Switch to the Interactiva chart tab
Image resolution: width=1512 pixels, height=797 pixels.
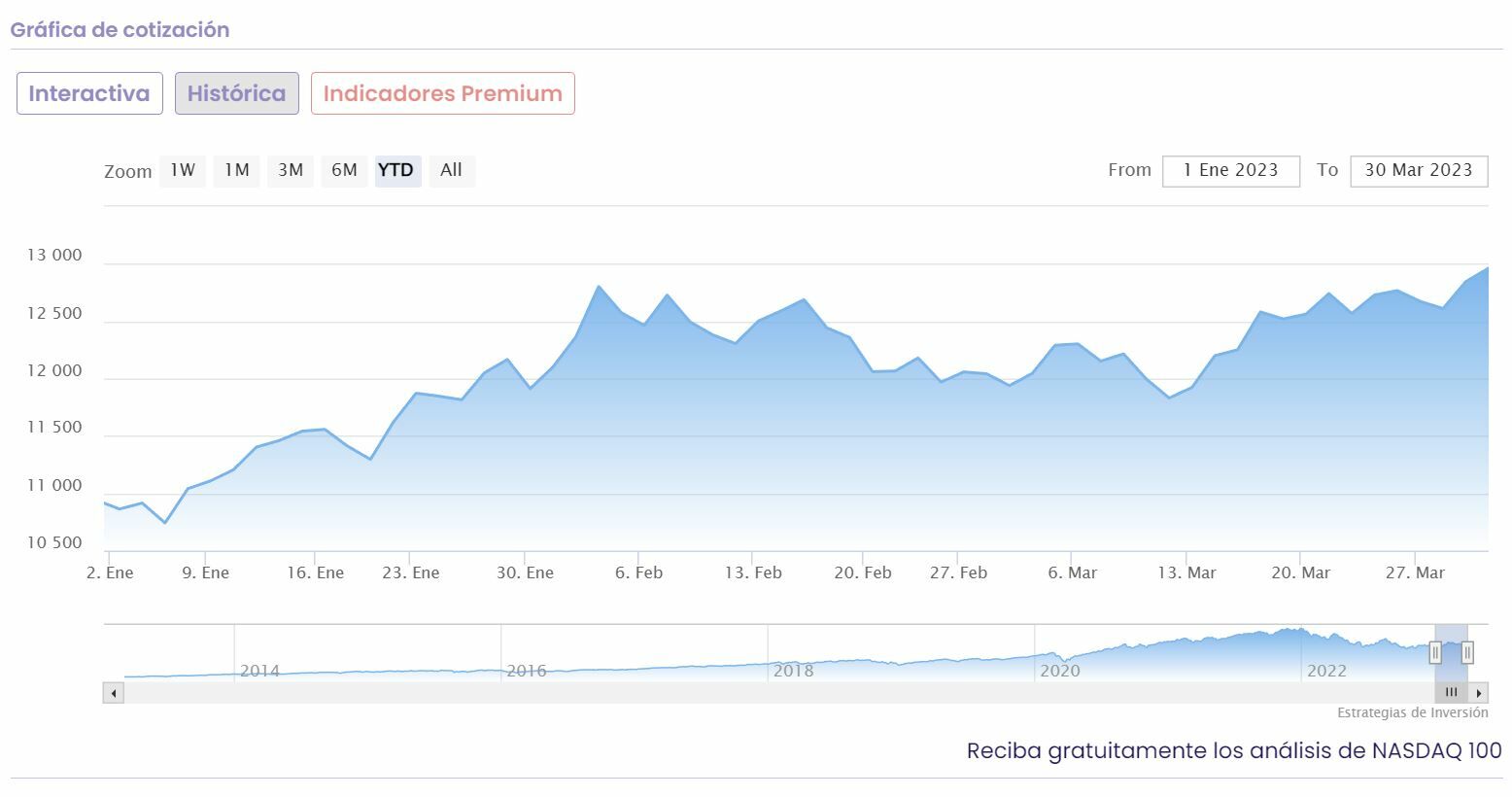(89, 93)
